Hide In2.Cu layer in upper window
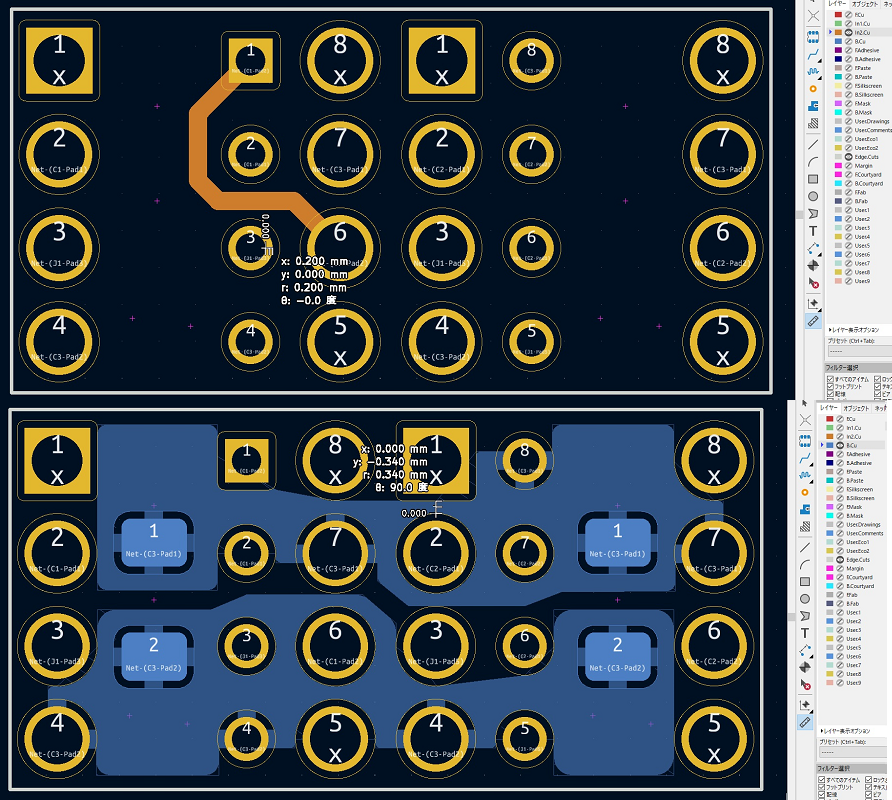 coord(848,32)
